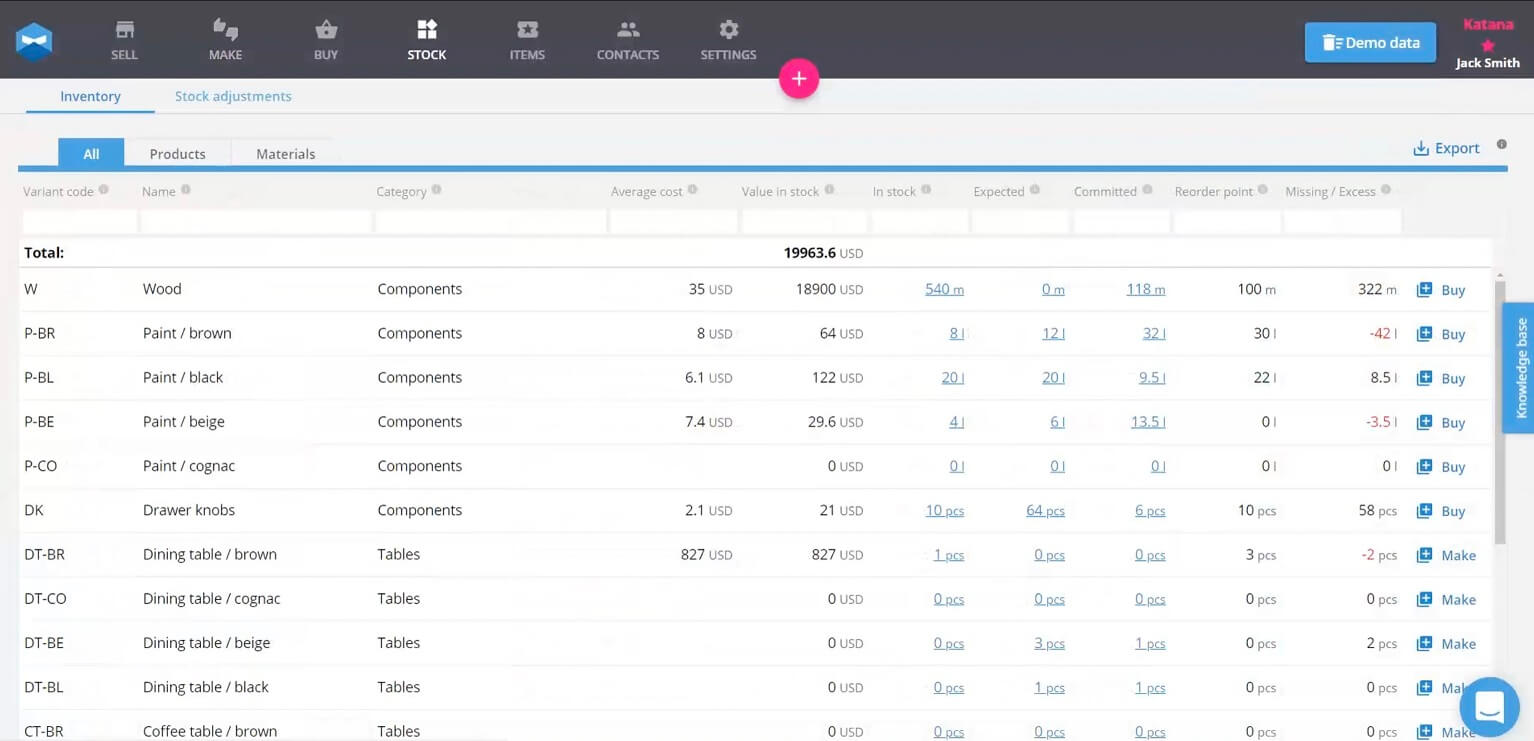Open the 540 m in-stock link for Wood
This screenshot has height=741, width=1534.
point(944,289)
